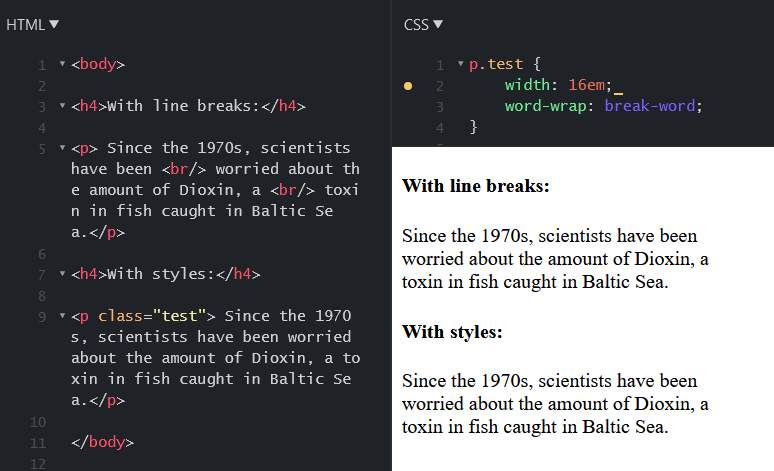
Task: Collapse the line 5 paragraph fold arrow
Action: [x=62, y=148]
